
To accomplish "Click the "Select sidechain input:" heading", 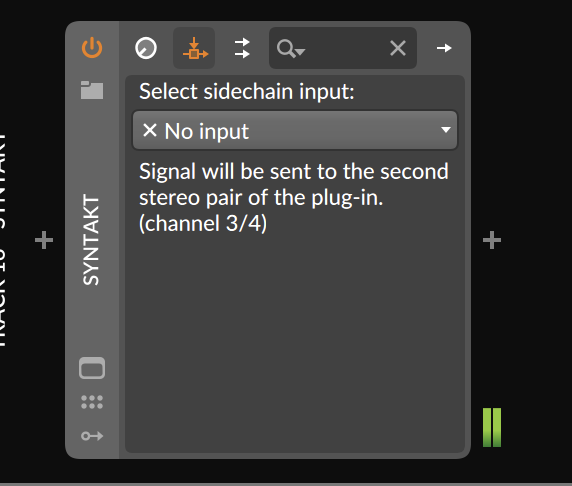I will point(247,91).
